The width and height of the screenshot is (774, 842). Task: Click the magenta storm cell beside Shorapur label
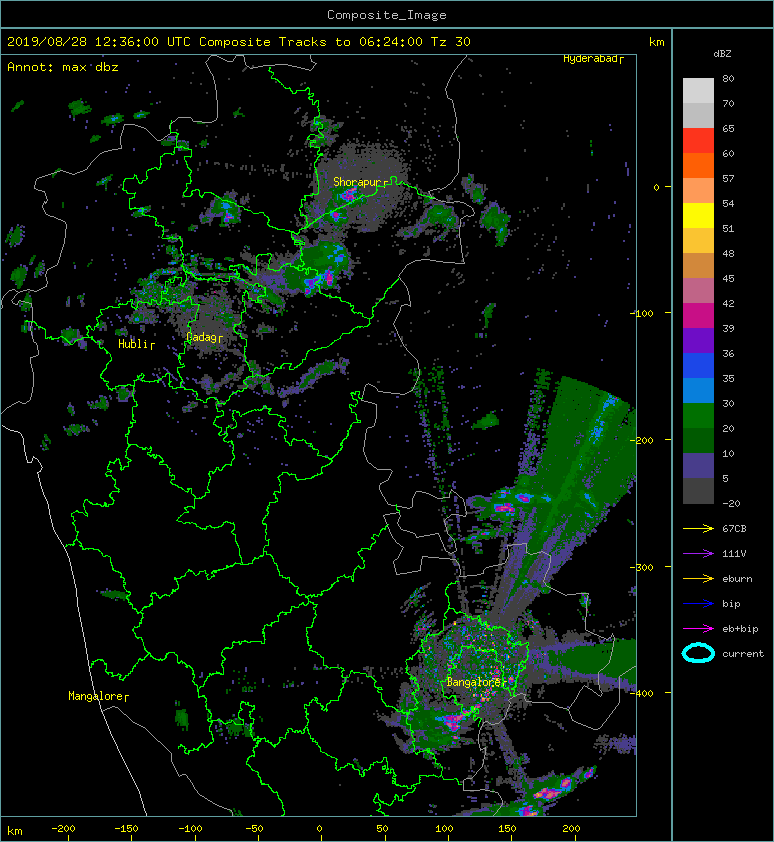348,194
